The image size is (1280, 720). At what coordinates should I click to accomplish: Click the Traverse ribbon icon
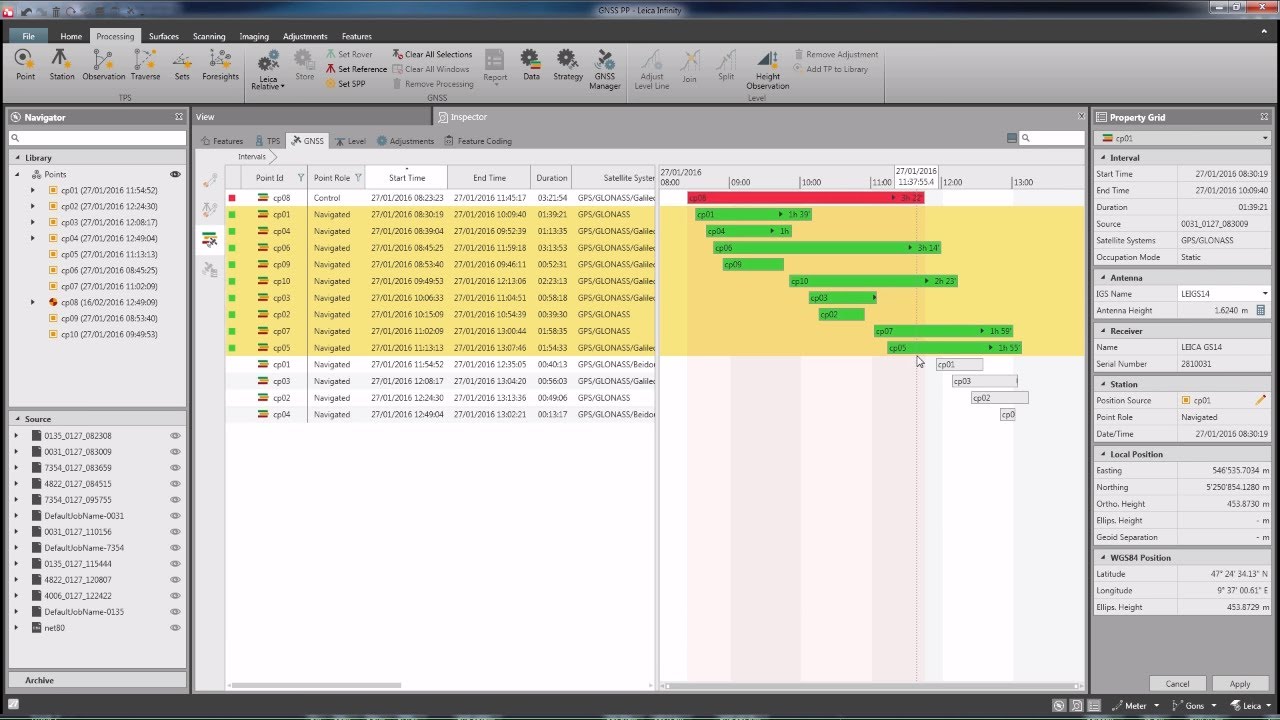(145, 65)
